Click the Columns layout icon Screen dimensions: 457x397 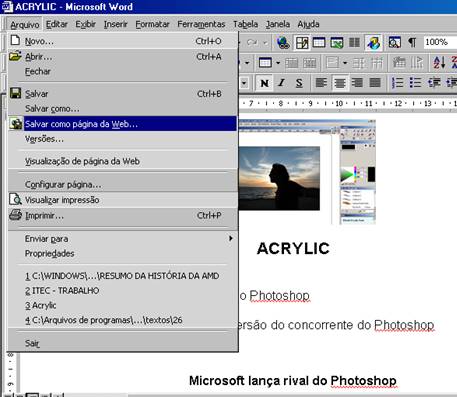pyautogui.click(x=354, y=42)
